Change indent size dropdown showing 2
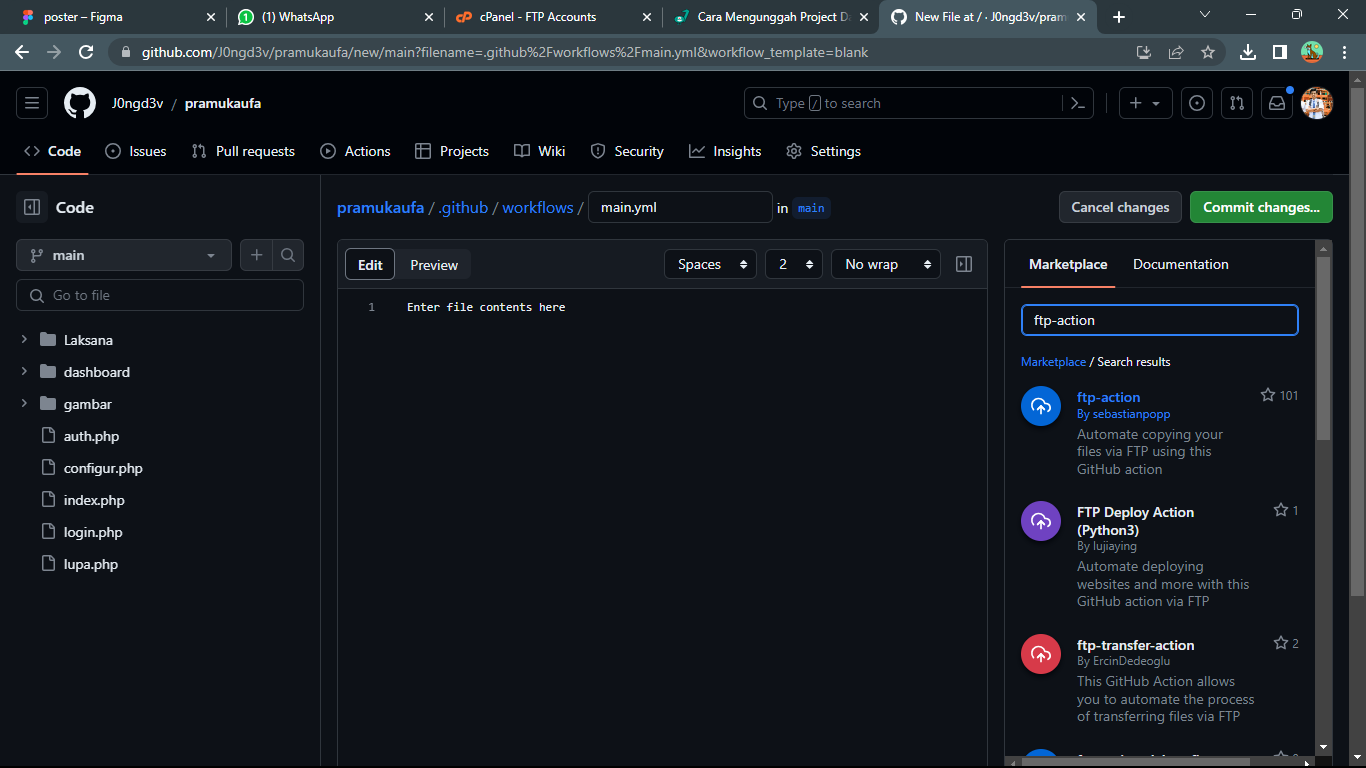The height and width of the screenshot is (768, 1366). (794, 264)
